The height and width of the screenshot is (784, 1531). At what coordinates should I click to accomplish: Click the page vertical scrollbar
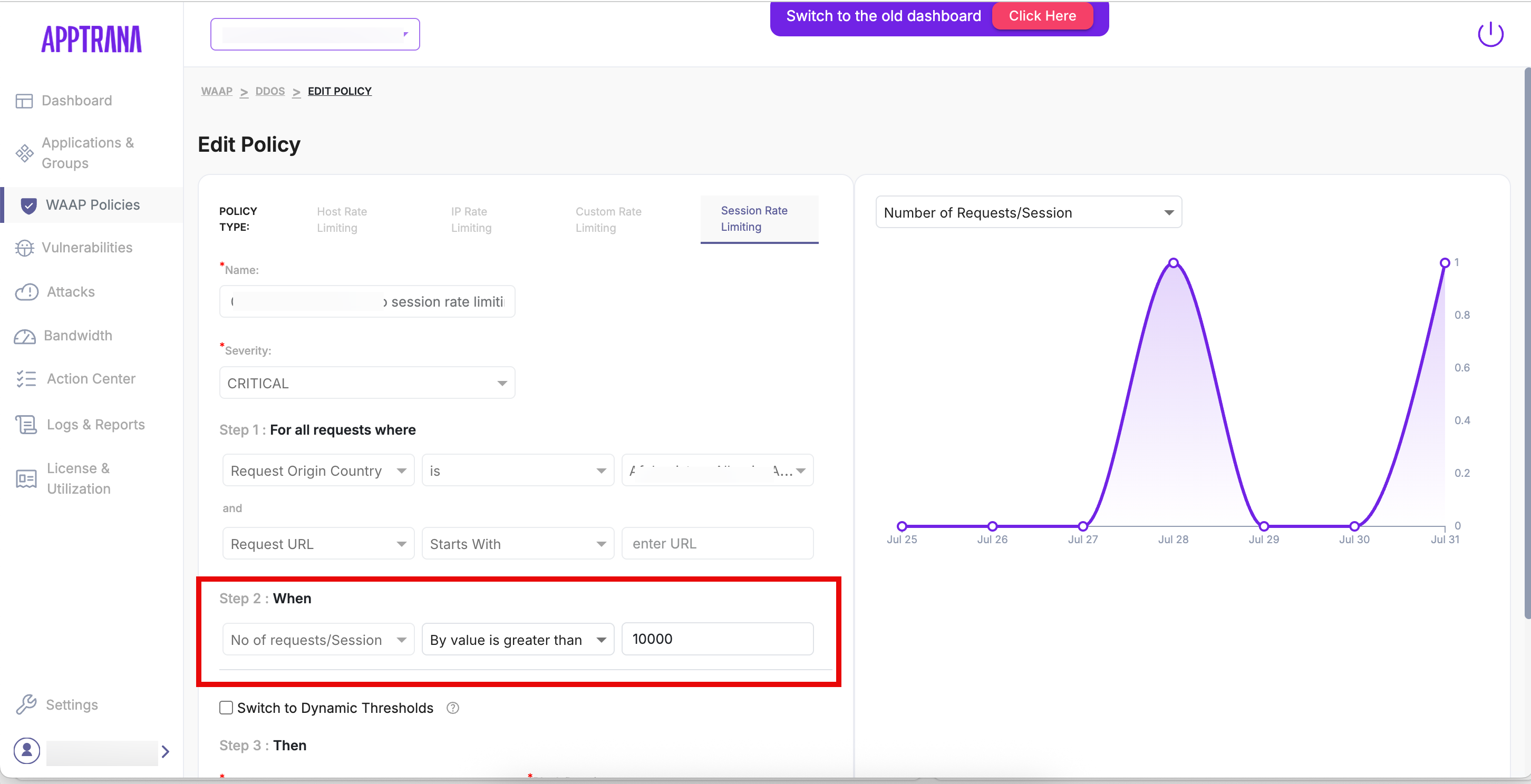(1527, 345)
